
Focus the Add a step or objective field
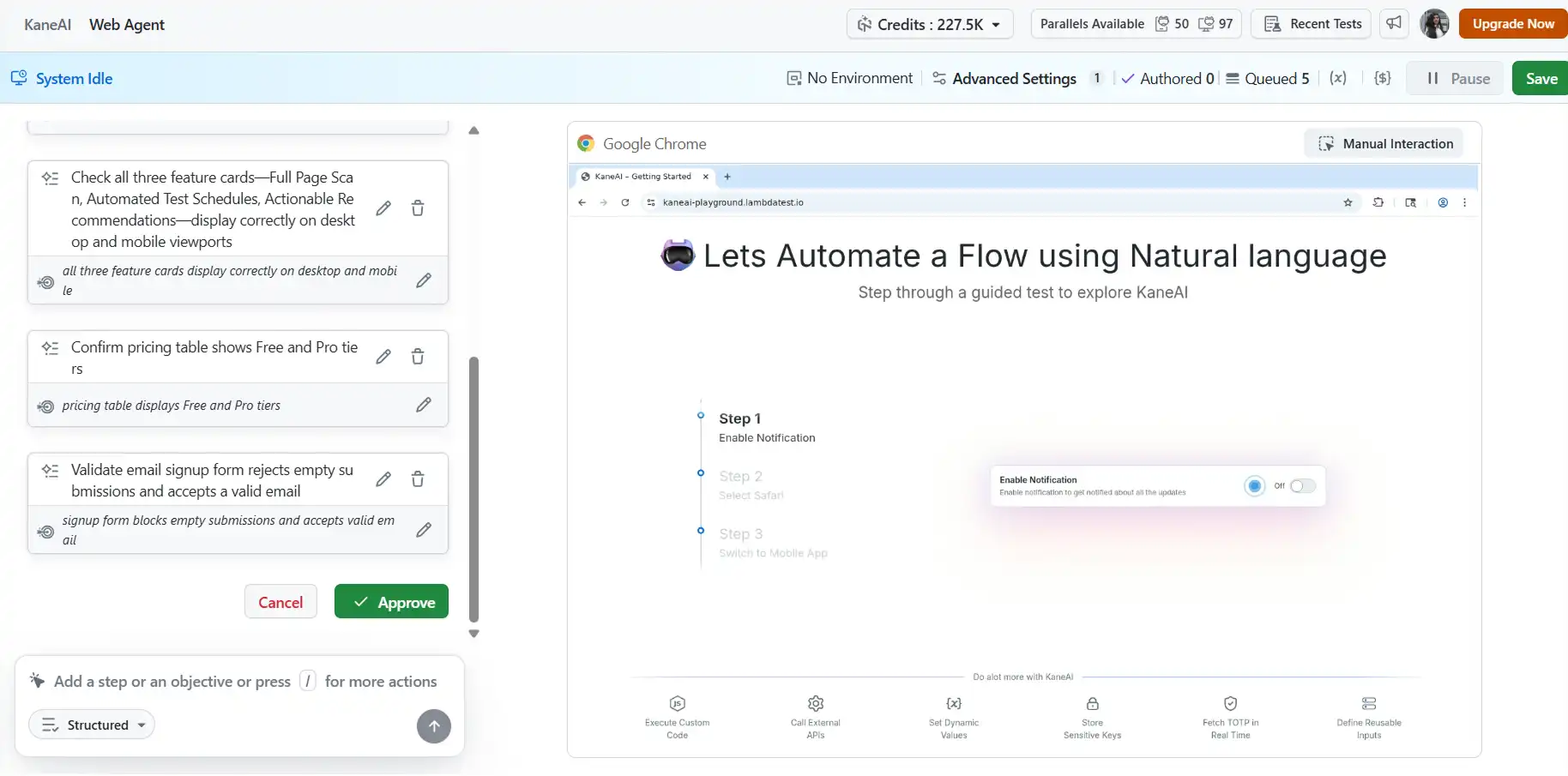[x=172, y=682]
